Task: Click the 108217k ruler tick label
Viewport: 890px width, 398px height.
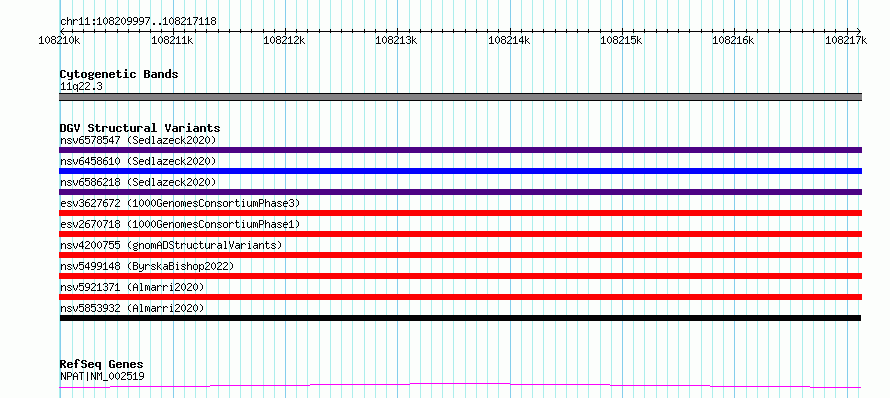Action: (x=846, y=40)
